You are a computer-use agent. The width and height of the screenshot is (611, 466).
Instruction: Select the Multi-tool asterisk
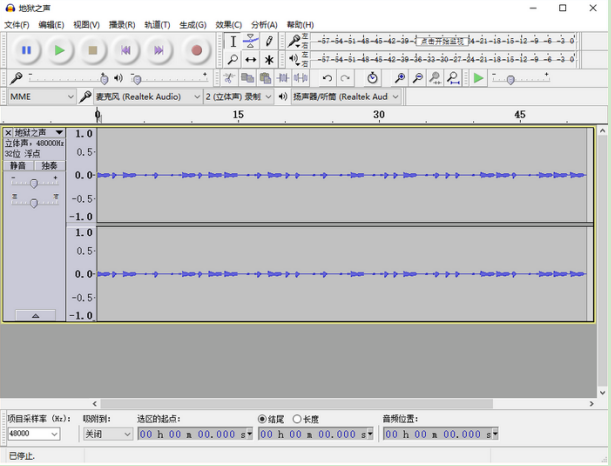coord(269,60)
